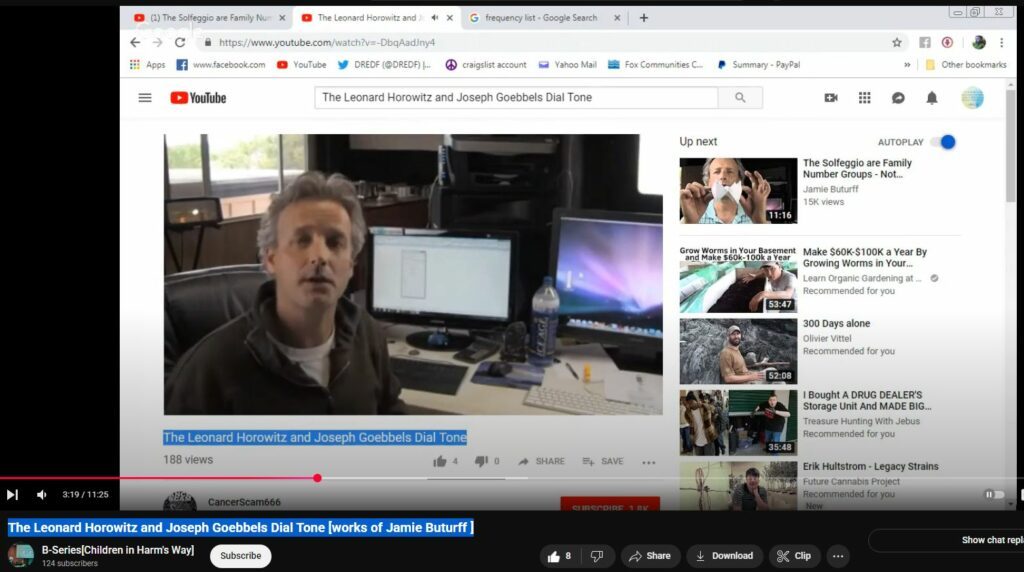Click the YouTube search magnifier button
1024x572 pixels.
pyautogui.click(x=740, y=98)
